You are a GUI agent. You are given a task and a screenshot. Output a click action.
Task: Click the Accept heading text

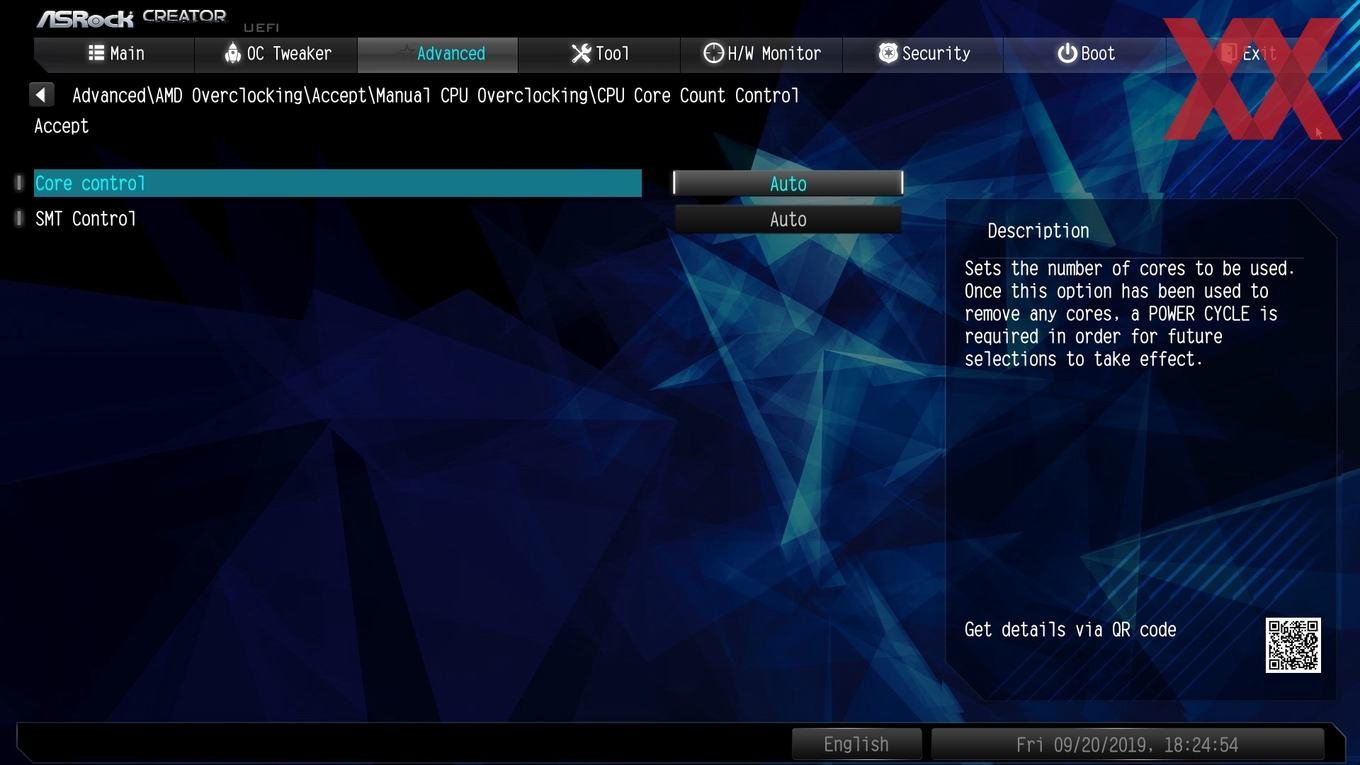(x=62, y=126)
